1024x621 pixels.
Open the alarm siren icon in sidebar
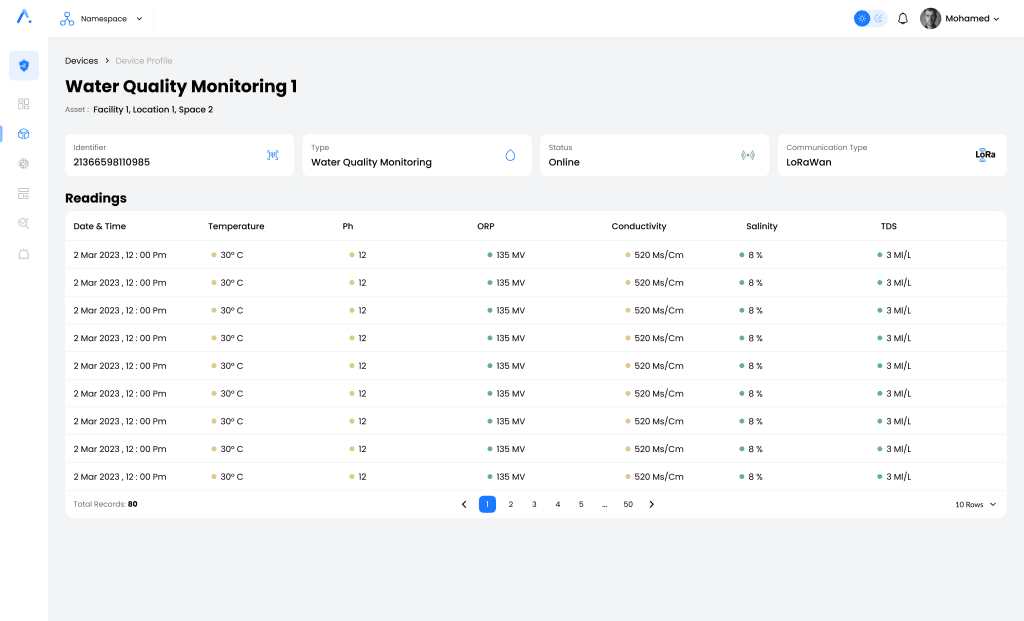24,254
